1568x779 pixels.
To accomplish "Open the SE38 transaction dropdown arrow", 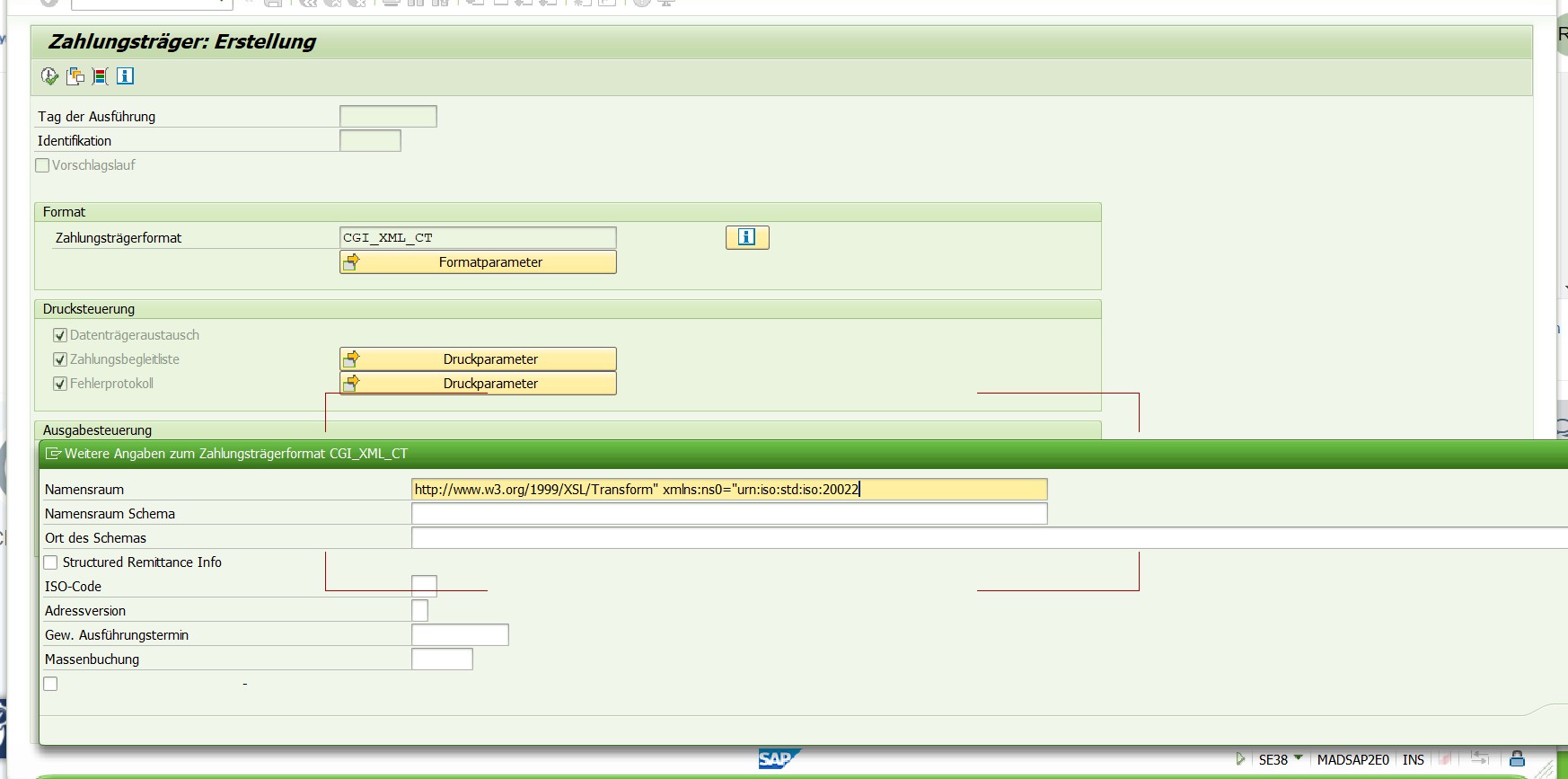I will coord(1299,758).
